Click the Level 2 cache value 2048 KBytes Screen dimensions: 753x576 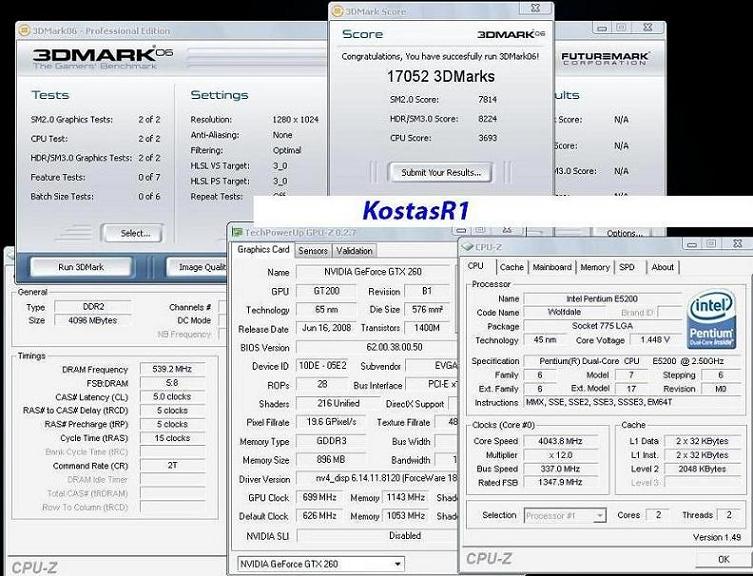702,469
